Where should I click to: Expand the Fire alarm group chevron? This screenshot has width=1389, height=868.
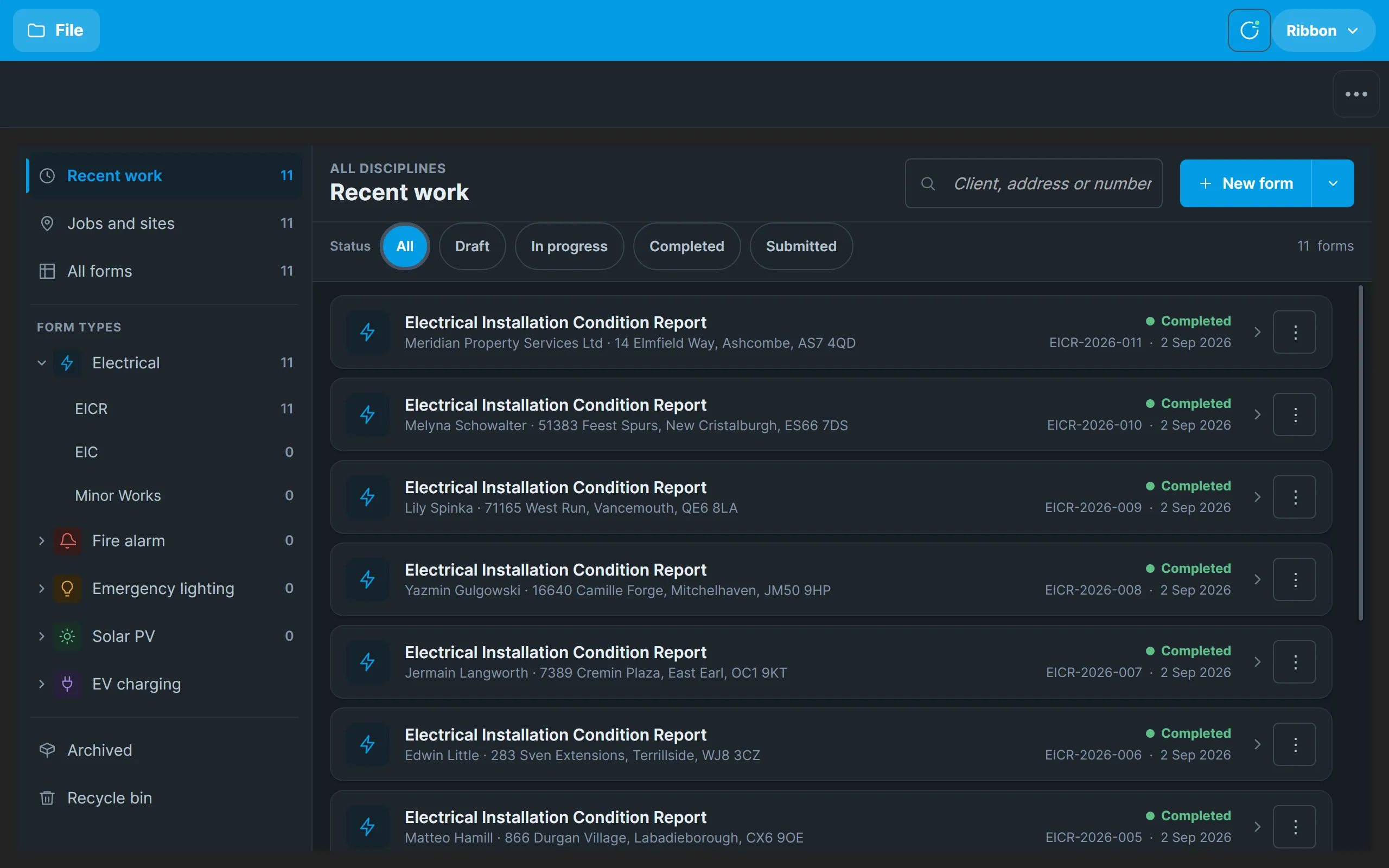coord(41,541)
